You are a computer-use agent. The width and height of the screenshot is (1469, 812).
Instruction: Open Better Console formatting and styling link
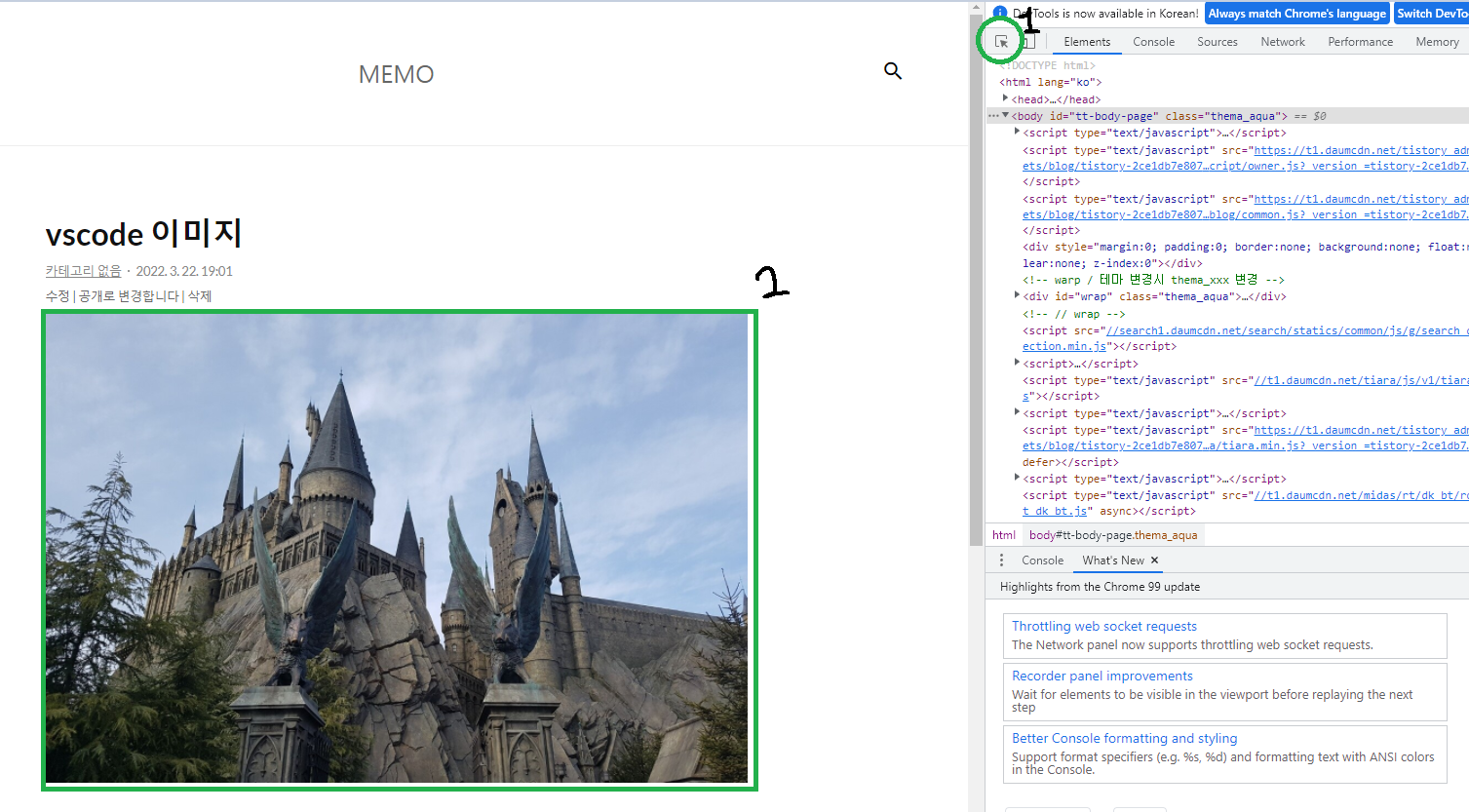[x=1124, y=739]
